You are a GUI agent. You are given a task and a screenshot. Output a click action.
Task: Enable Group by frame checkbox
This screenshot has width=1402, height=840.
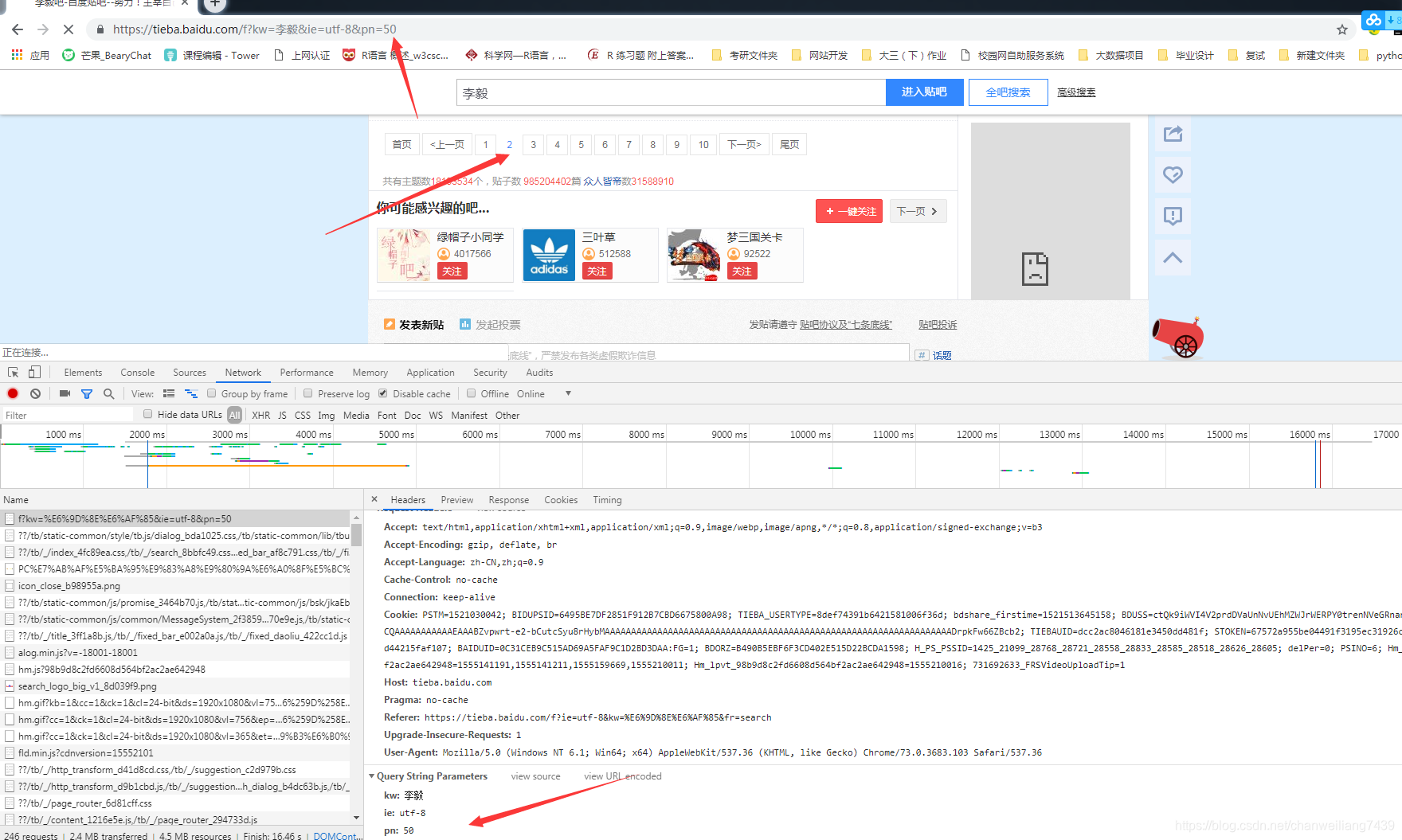tap(212, 393)
